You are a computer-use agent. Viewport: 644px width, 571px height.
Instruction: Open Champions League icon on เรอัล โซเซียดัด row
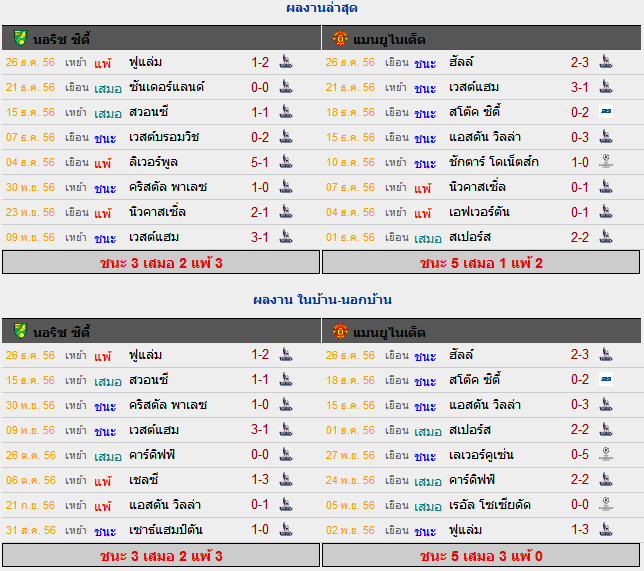[606, 504]
